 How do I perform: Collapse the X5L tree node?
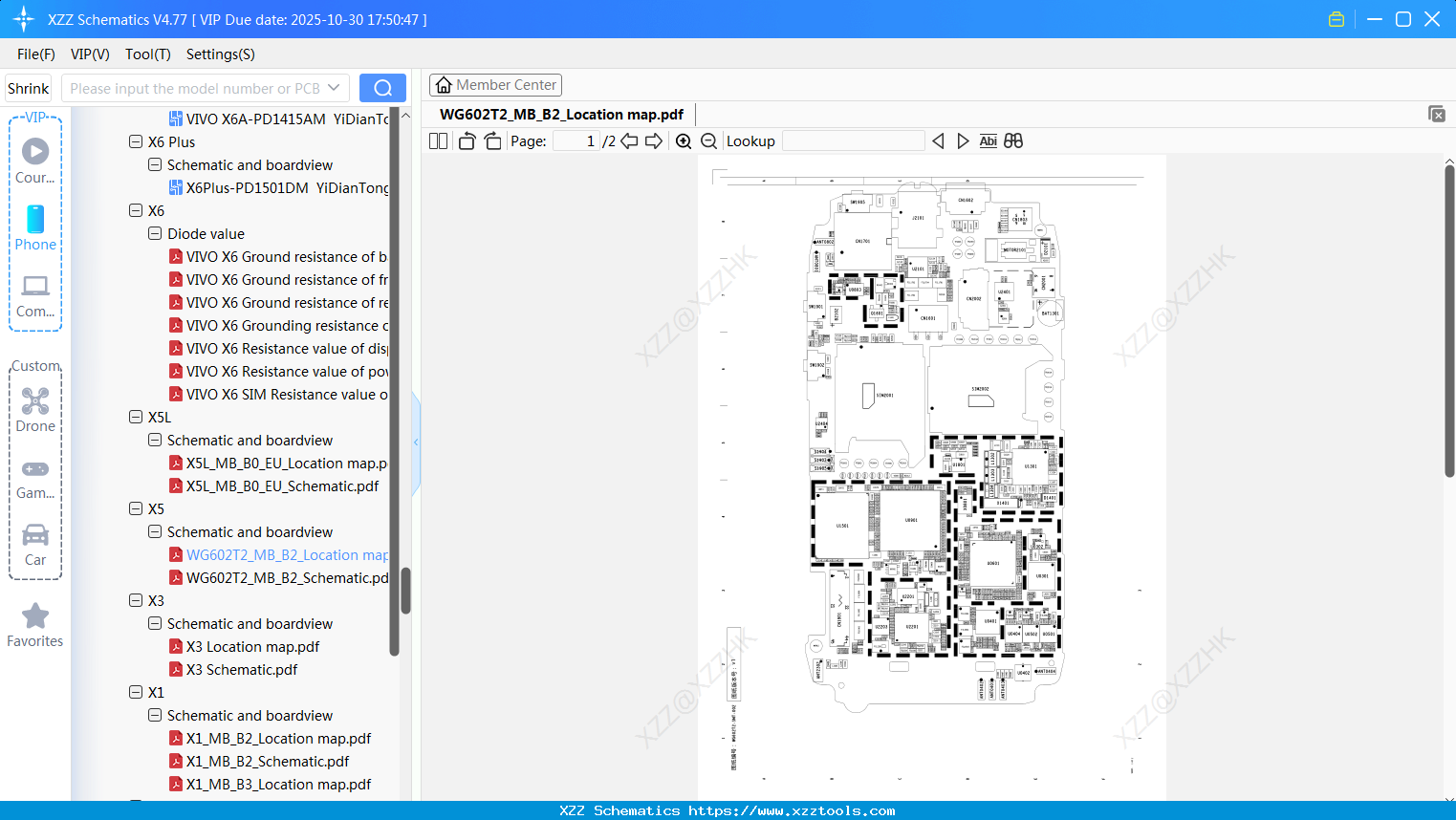pyautogui.click(x=136, y=417)
